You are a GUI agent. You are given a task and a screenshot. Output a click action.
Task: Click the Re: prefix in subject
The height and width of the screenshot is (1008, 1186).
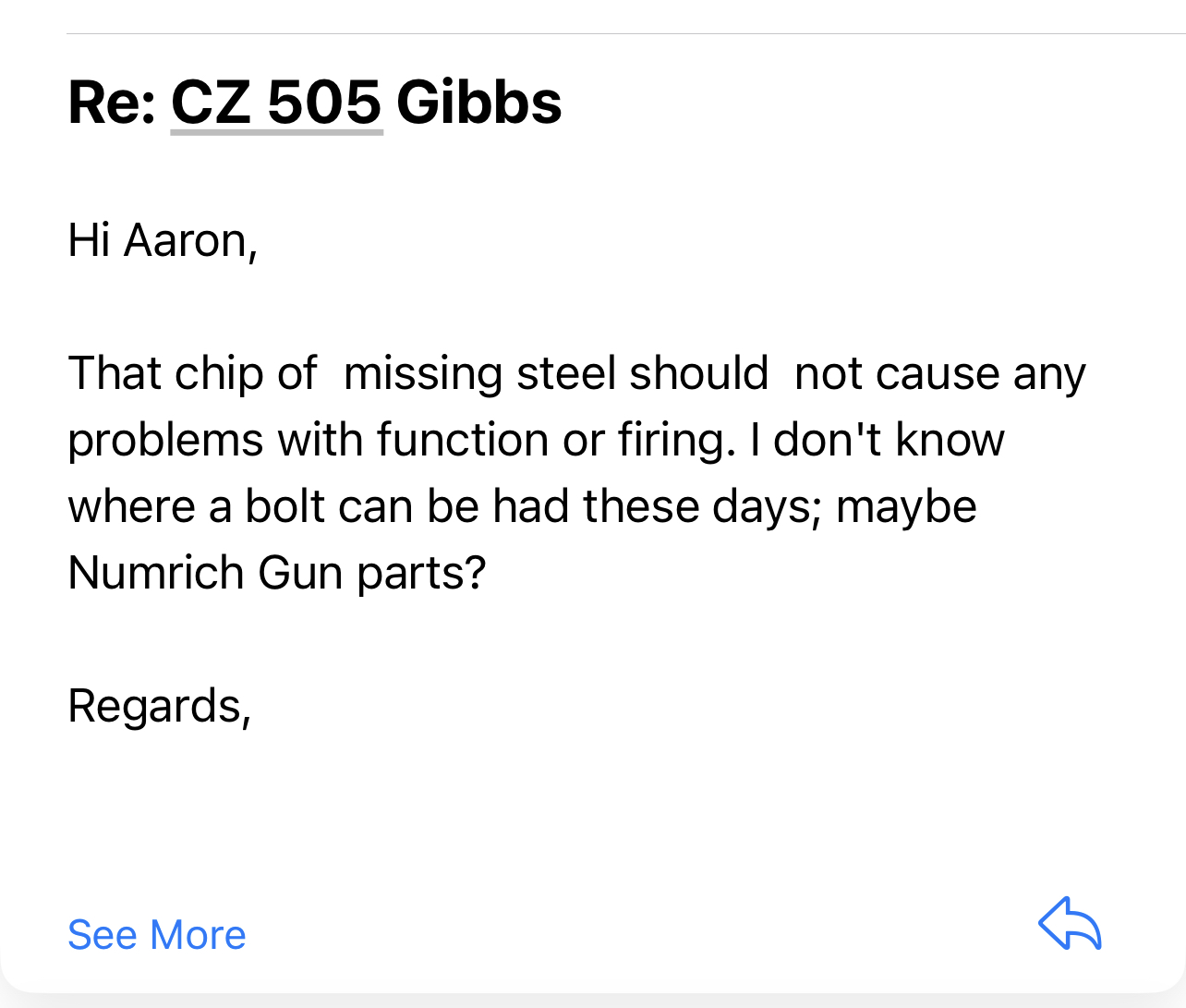coord(112,102)
